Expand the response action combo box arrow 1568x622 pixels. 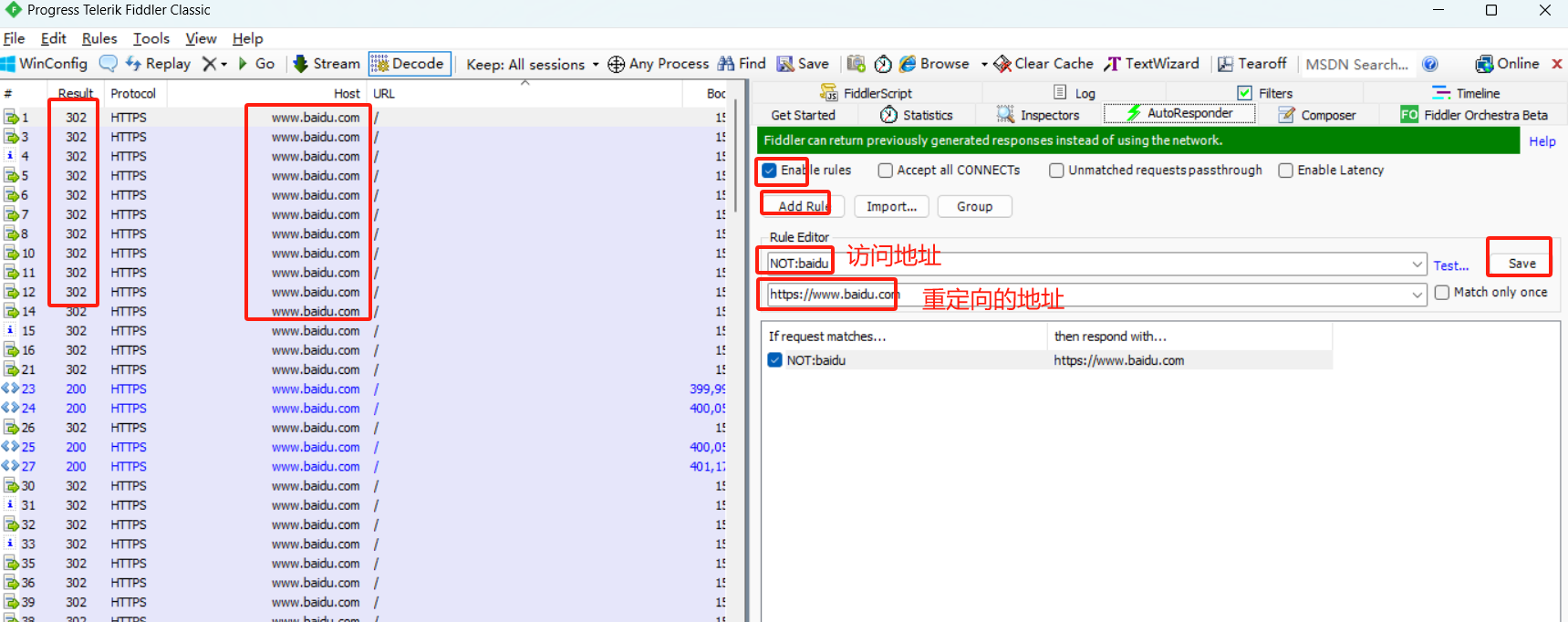1417,295
